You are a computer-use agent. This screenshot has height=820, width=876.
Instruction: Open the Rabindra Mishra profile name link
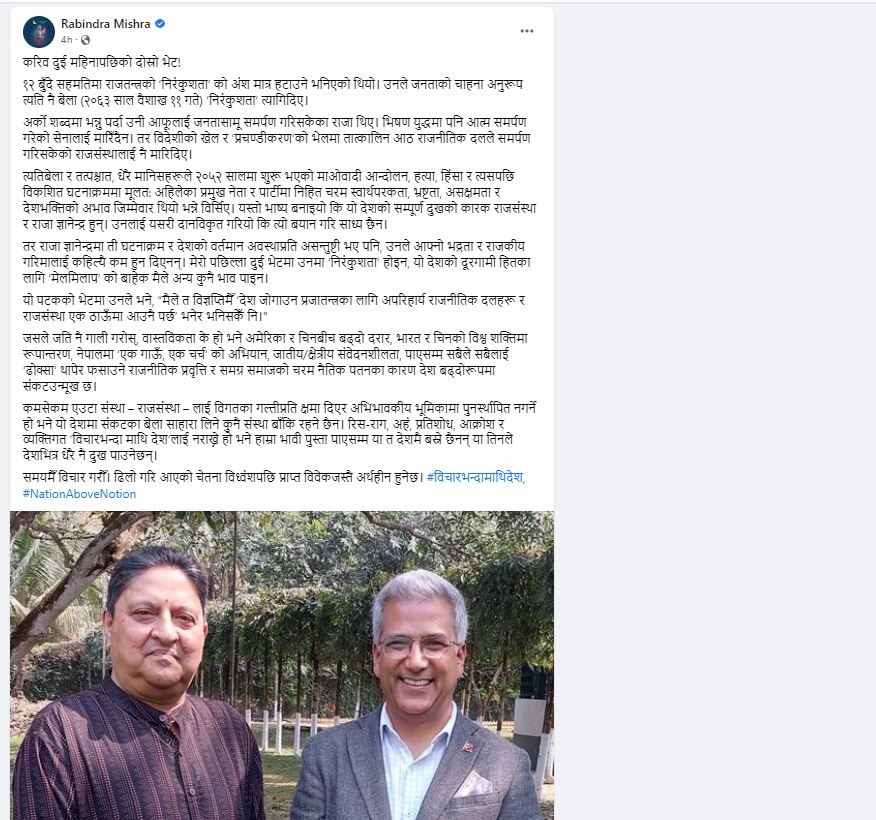pos(106,23)
